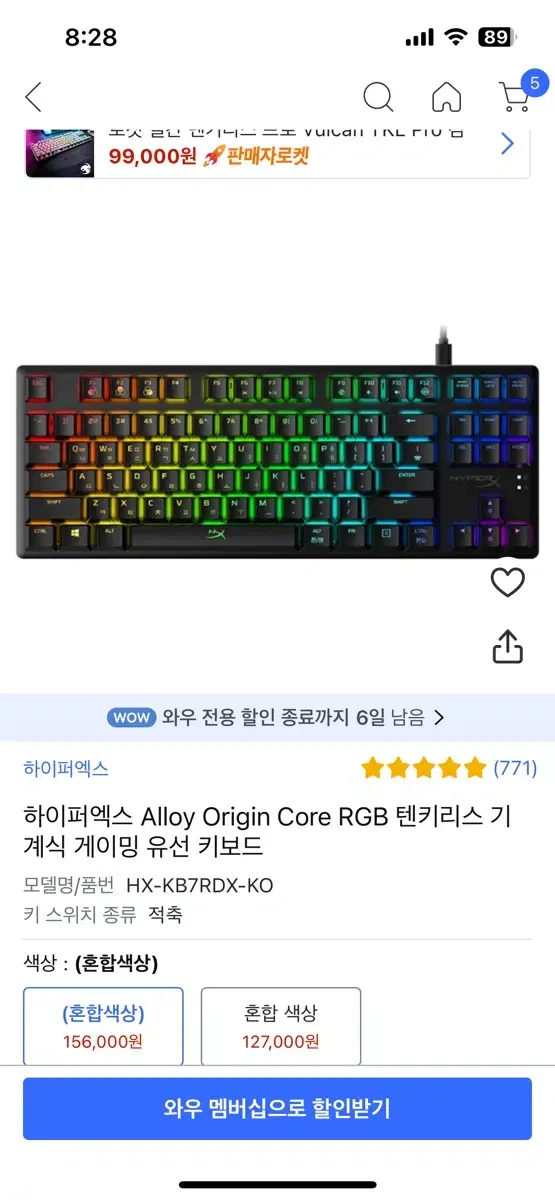Open reviews count (771) link
The height and width of the screenshot is (1200, 555).
(515, 768)
